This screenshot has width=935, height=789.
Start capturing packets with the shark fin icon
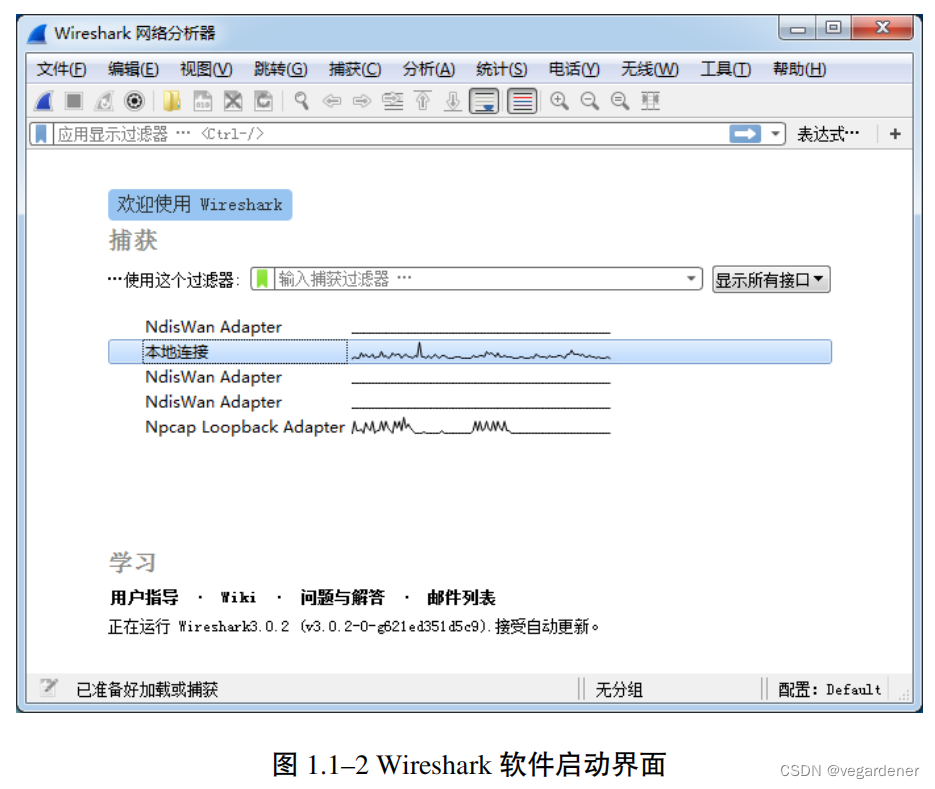point(44,101)
